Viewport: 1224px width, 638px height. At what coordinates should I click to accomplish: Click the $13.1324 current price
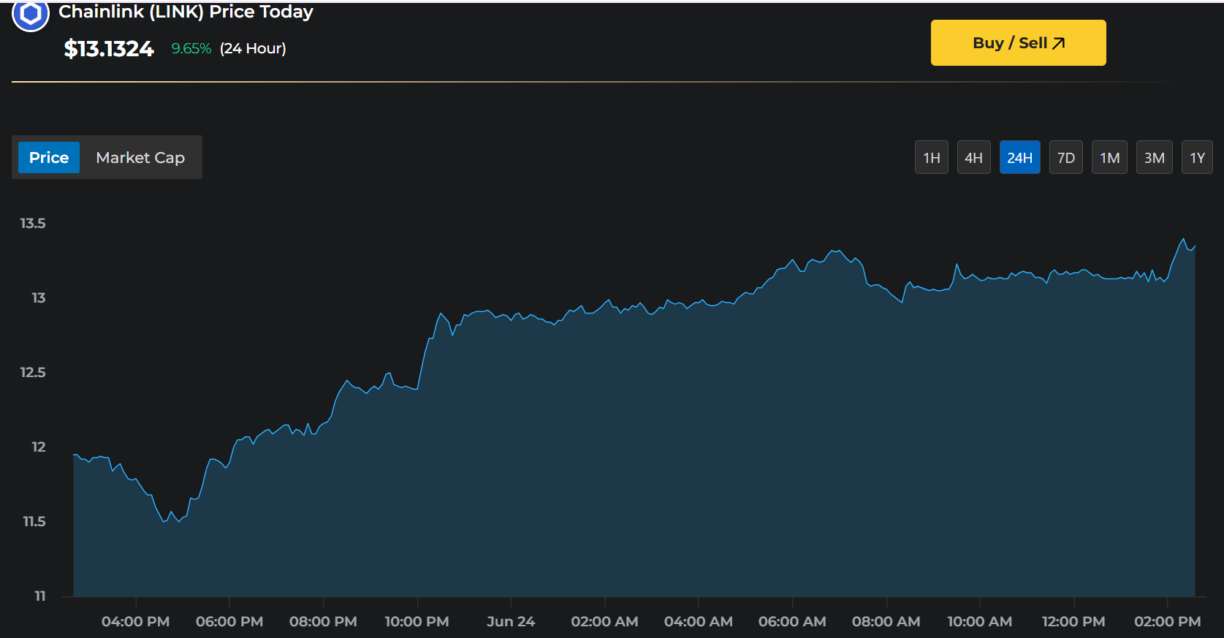coord(109,49)
